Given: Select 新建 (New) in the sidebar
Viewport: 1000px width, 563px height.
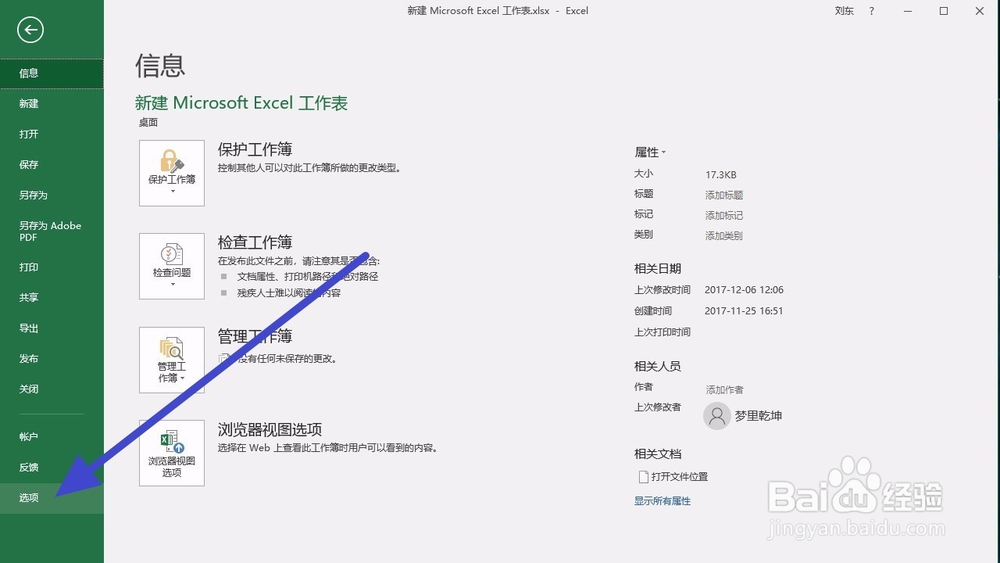Looking at the screenshot, I should point(52,103).
